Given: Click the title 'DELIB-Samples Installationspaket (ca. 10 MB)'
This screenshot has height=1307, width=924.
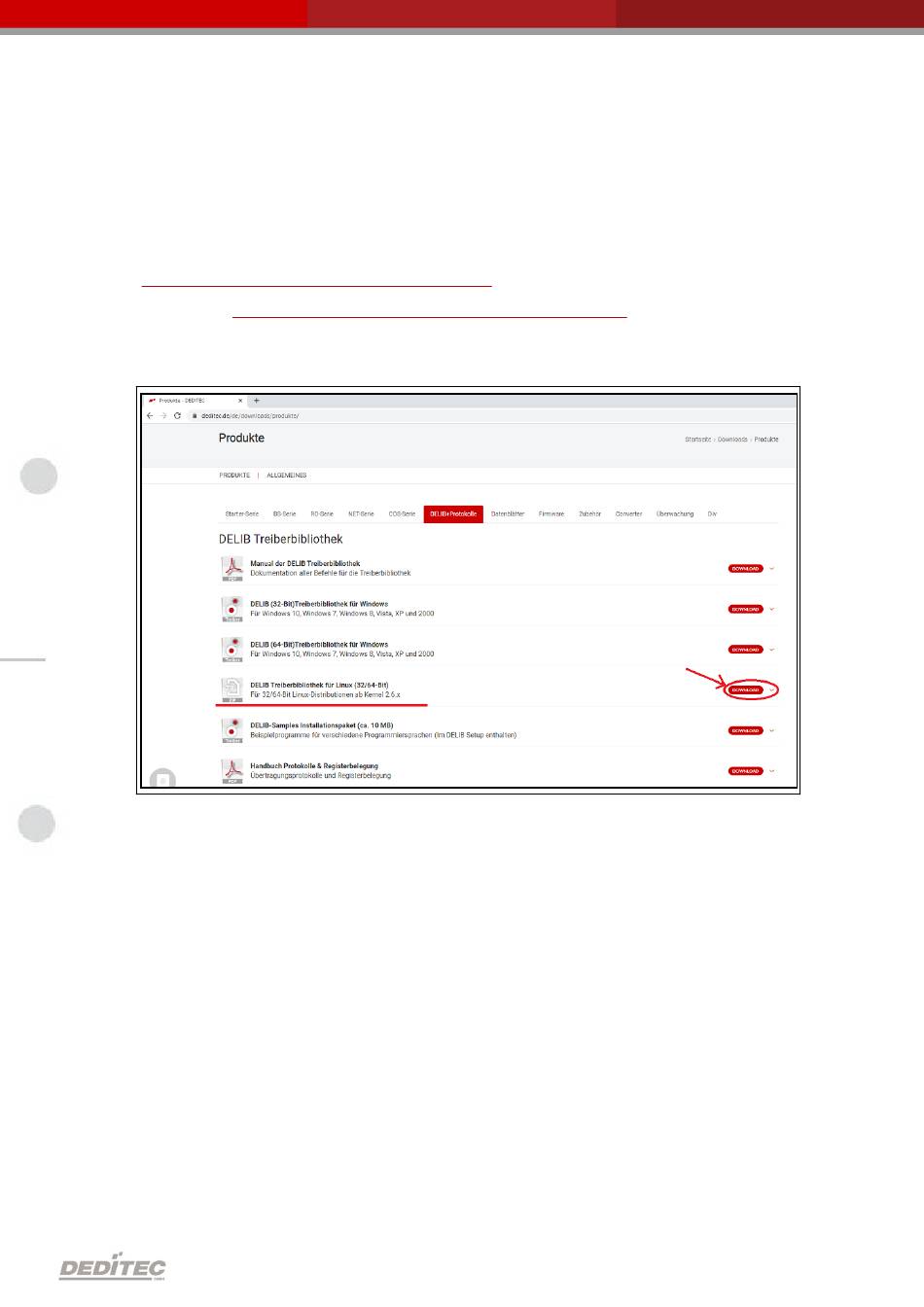Looking at the screenshot, I should (321, 725).
